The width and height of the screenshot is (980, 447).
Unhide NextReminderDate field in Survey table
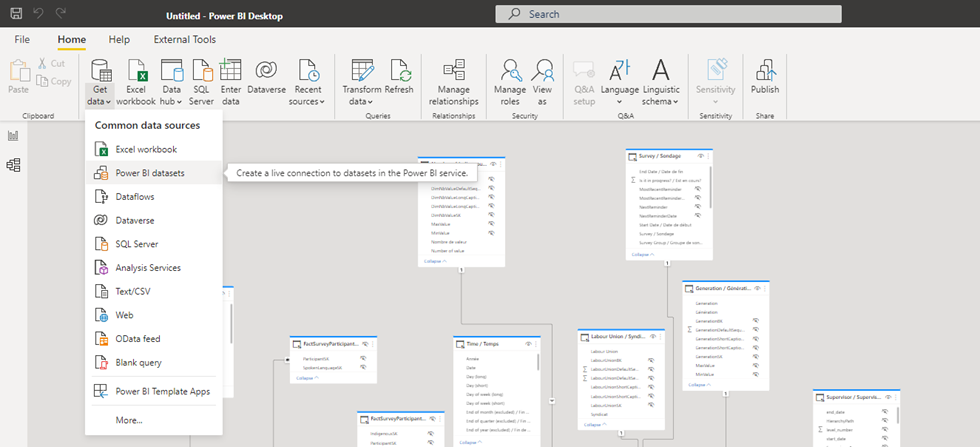point(698,215)
